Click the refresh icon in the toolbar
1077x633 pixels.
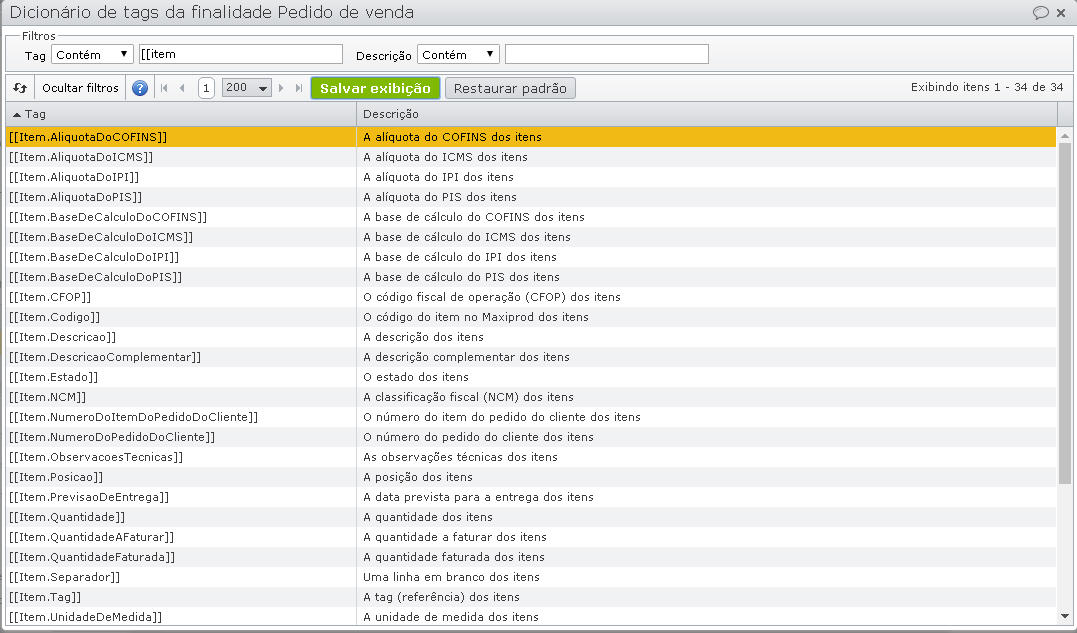20,88
